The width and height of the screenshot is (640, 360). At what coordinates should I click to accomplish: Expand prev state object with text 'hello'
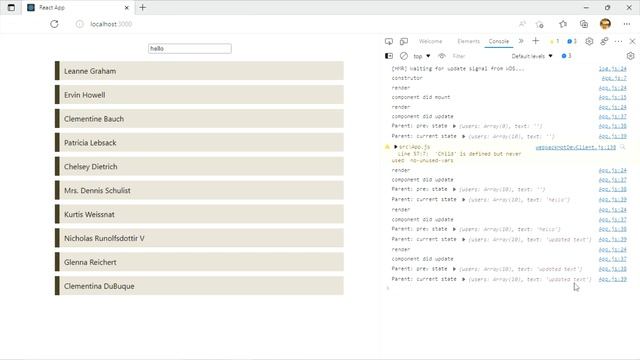pyautogui.click(x=454, y=229)
